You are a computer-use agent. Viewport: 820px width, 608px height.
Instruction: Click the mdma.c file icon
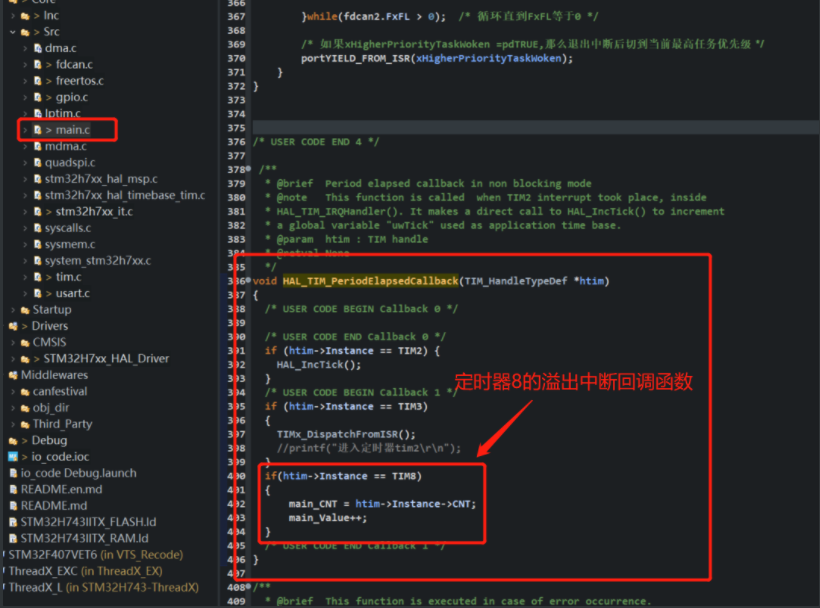[38, 146]
